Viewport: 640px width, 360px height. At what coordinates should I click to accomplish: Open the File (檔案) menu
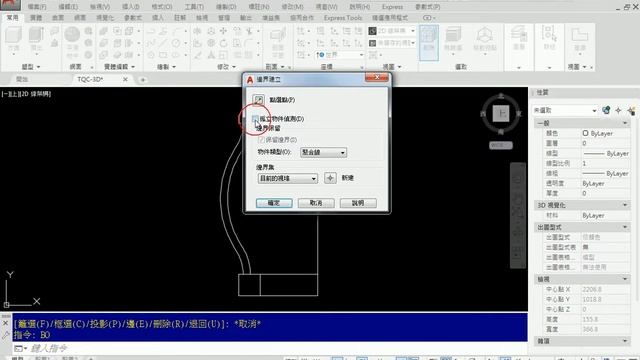coord(37,7)
